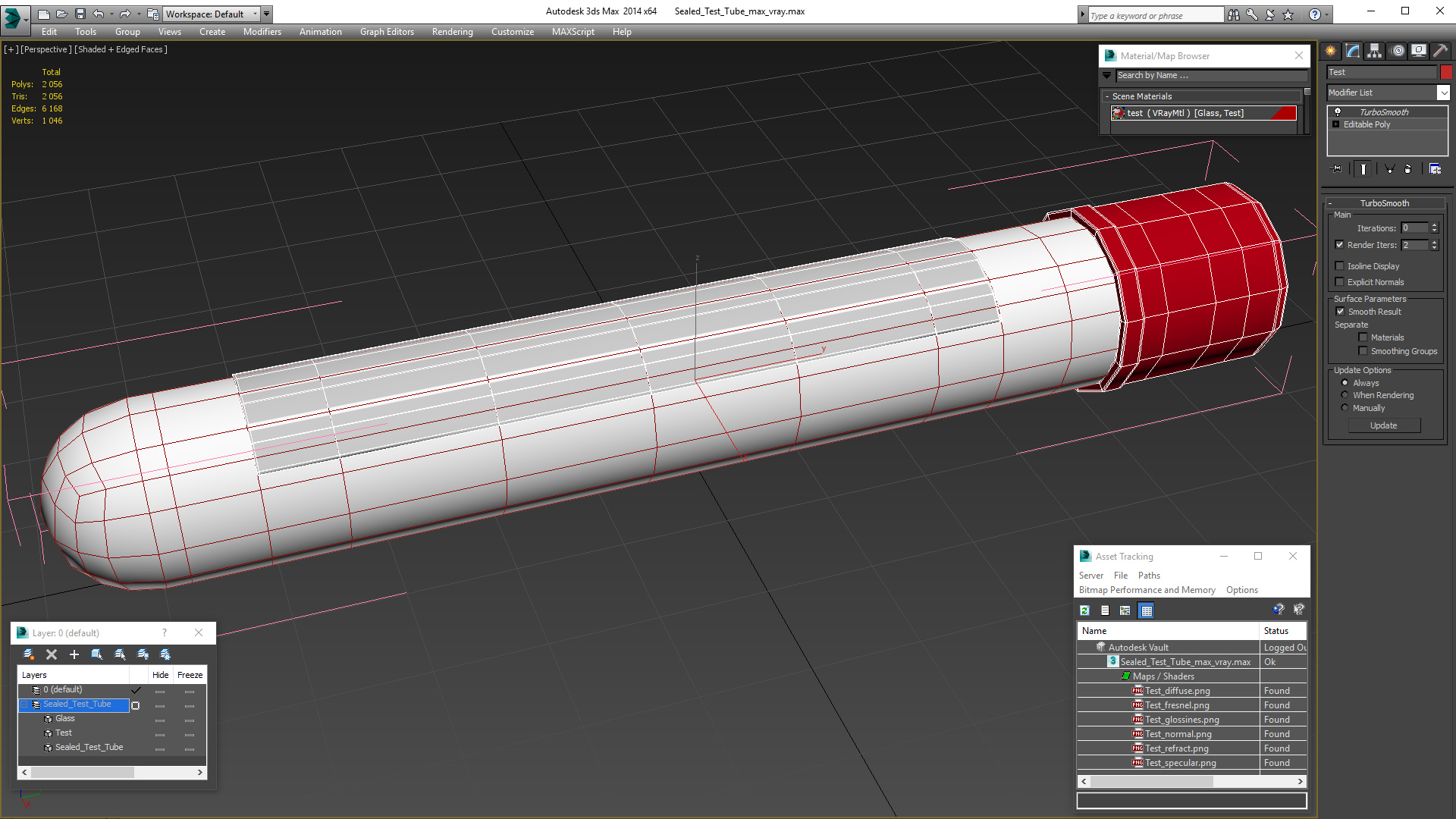Click Remove Modifier trash icon
This screenshot has height=819, width=1456.
1408,169
